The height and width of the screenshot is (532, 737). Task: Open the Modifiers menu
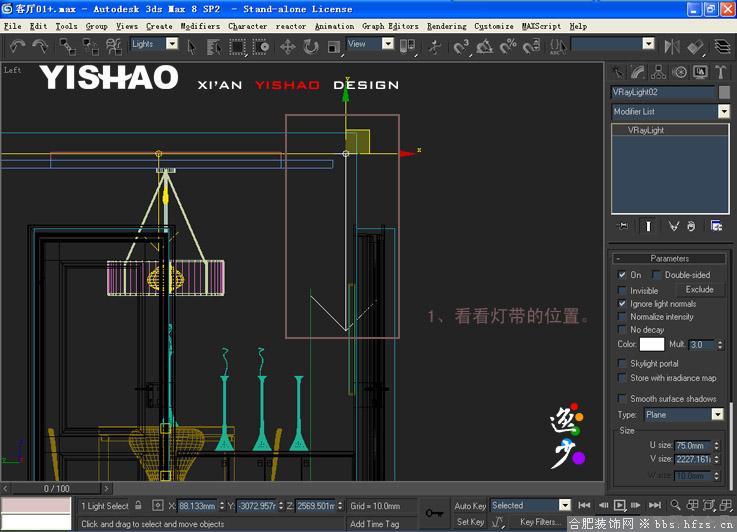(x=200, y=26)
